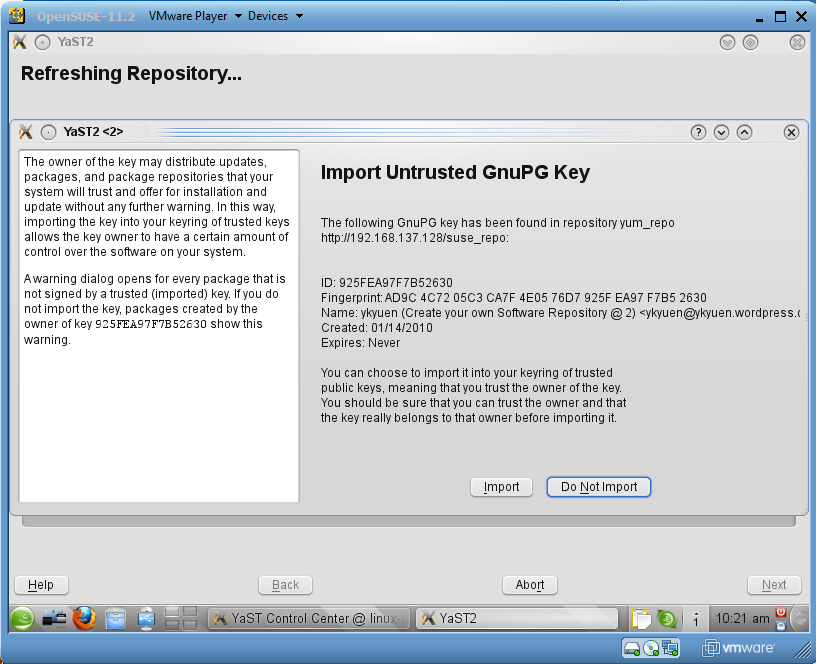816x664 pixels.
Task: Click the VMware network adapter status icon
Action: [670, 648]
